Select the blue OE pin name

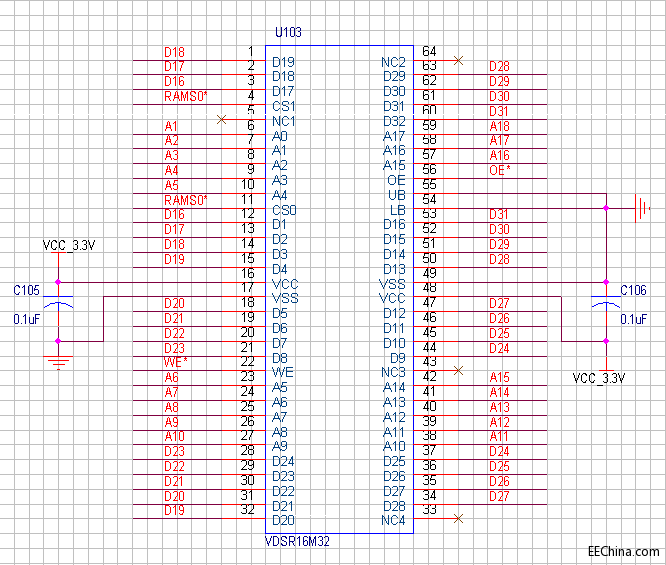coord(396,181)
